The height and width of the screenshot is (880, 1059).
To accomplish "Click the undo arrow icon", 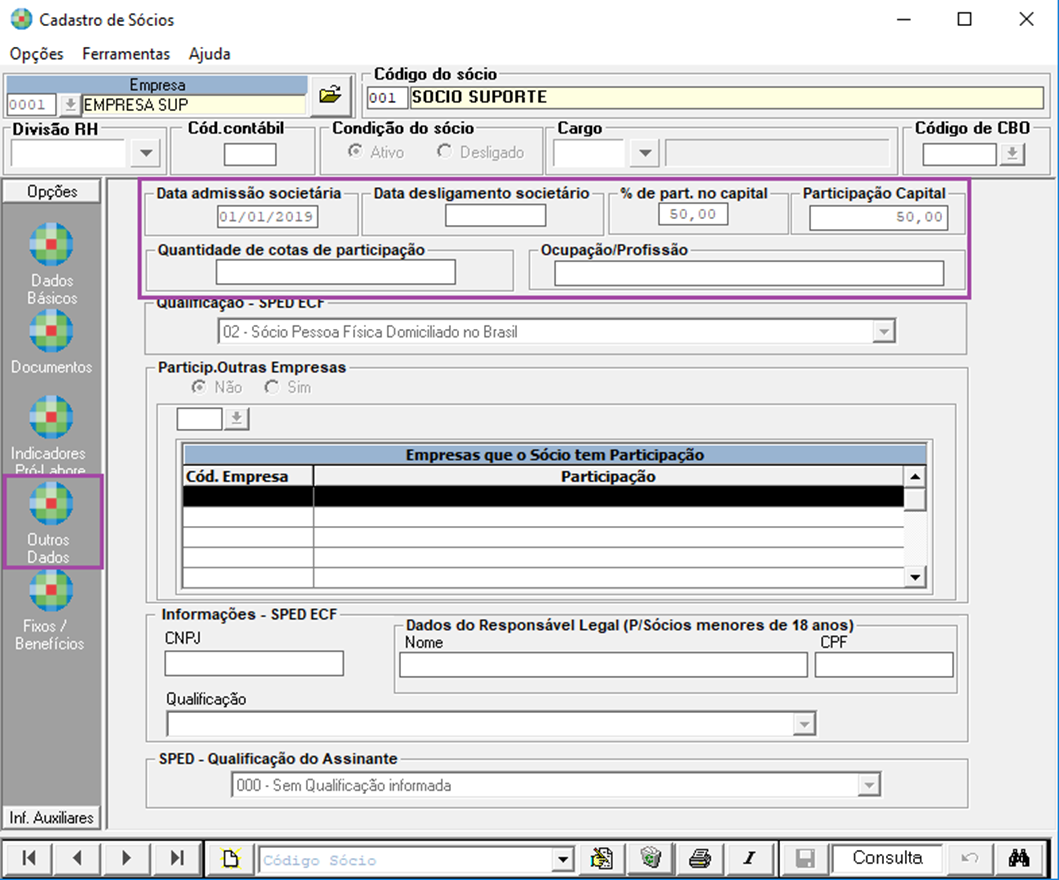I will [x=970, y=858].
